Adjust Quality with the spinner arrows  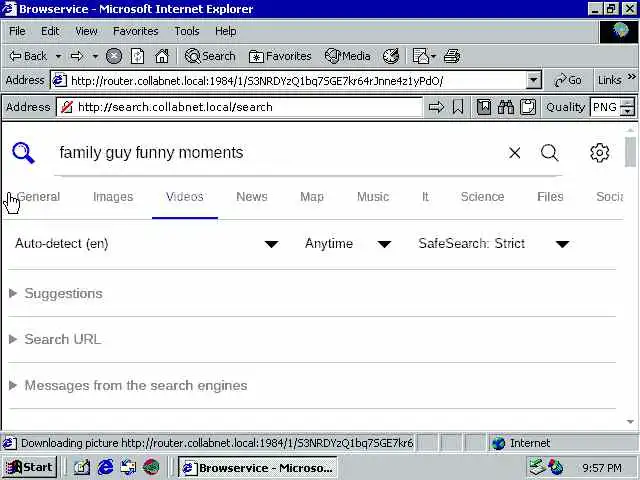pyautogui.click(x=628, y=107)
